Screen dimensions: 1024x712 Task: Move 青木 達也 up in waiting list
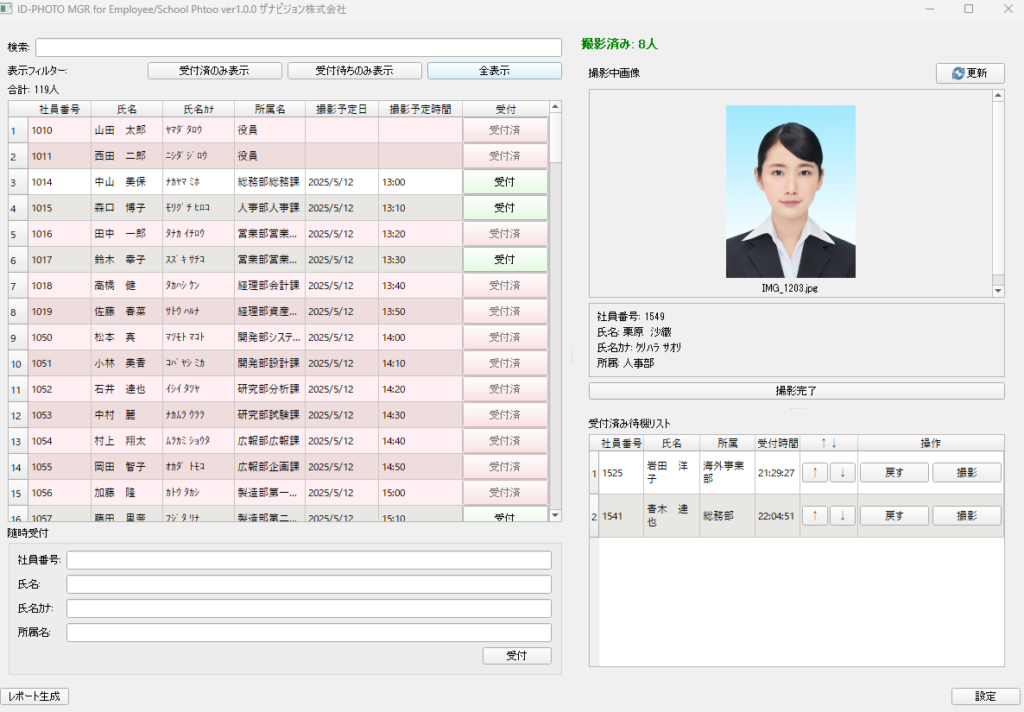click(x=814, y=516)
